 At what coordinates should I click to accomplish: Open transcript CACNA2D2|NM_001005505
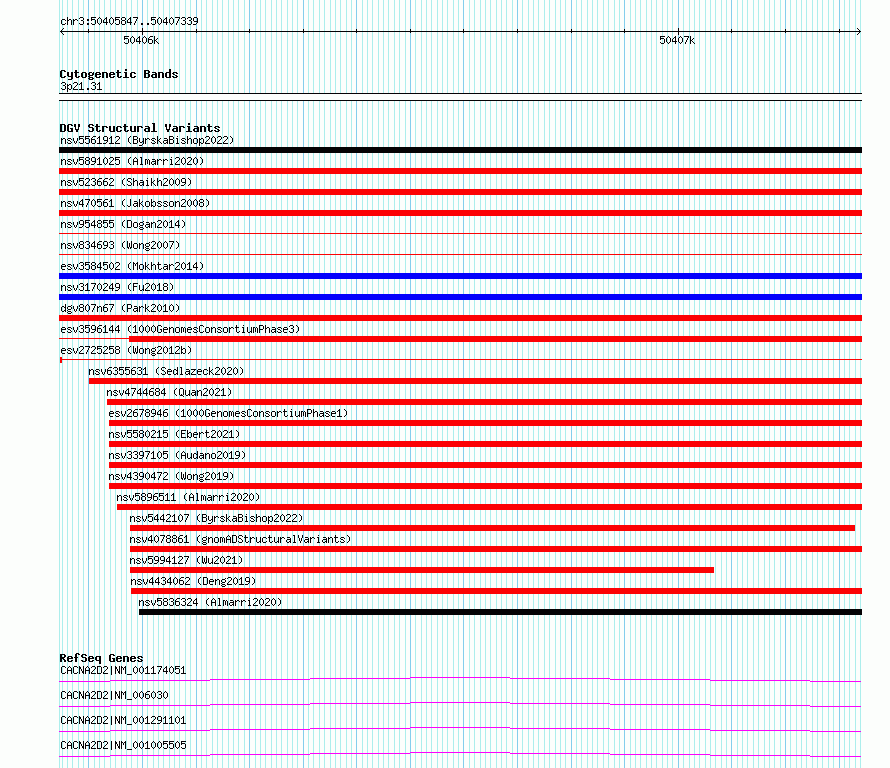[x=123, y=745]
